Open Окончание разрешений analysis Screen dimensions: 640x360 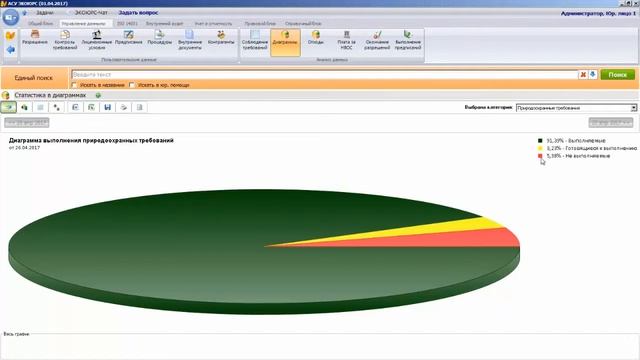tap(377, 40)
